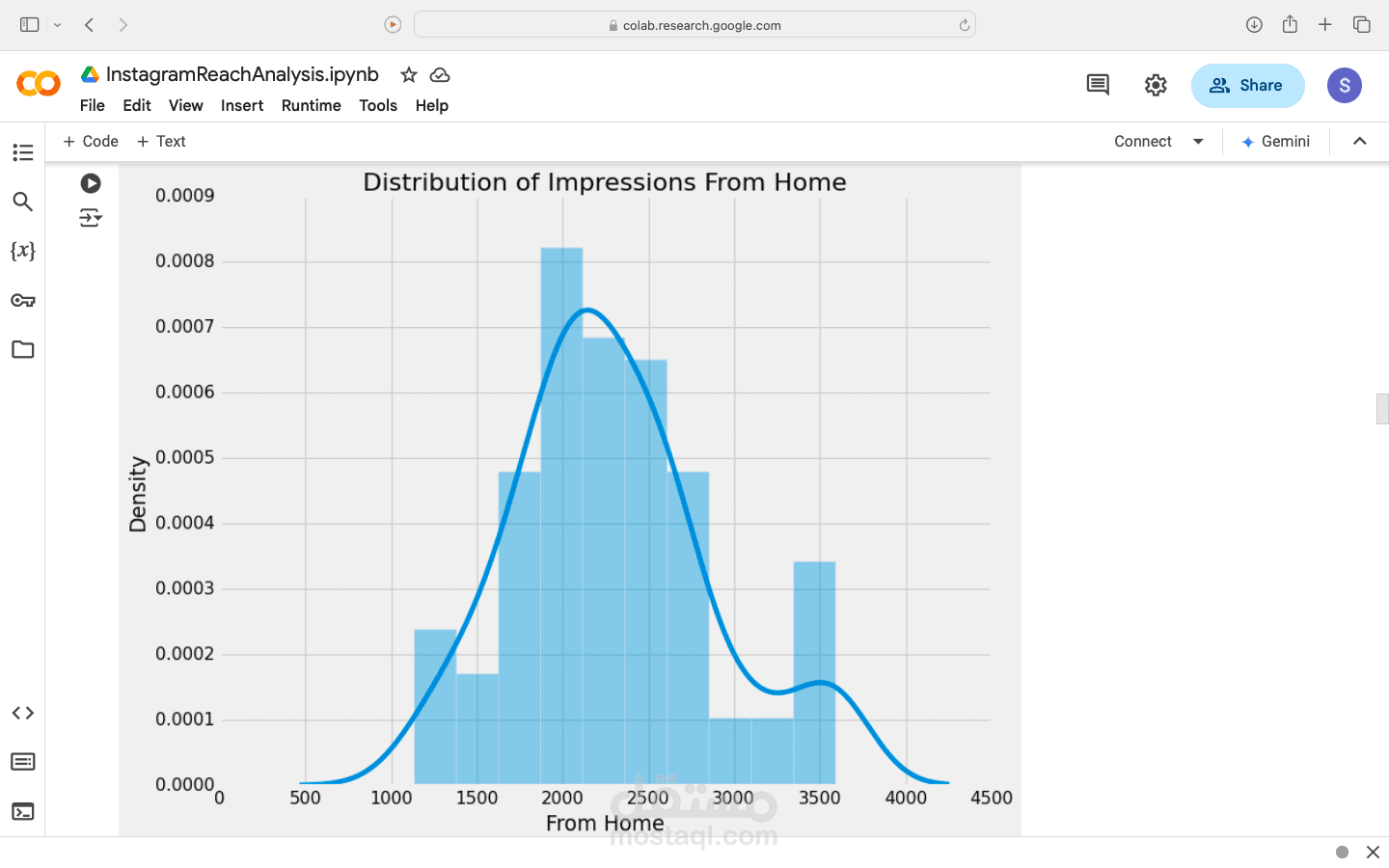Toggle cell output options icon
The height and width of the screenshot is (868, 1389).
[91, 218]
